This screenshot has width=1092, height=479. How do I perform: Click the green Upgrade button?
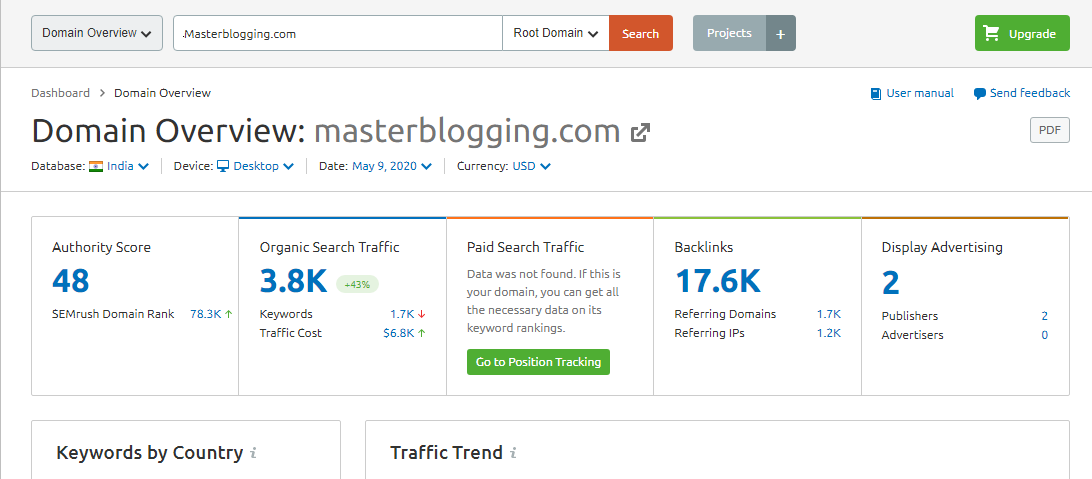(1022, 33)
